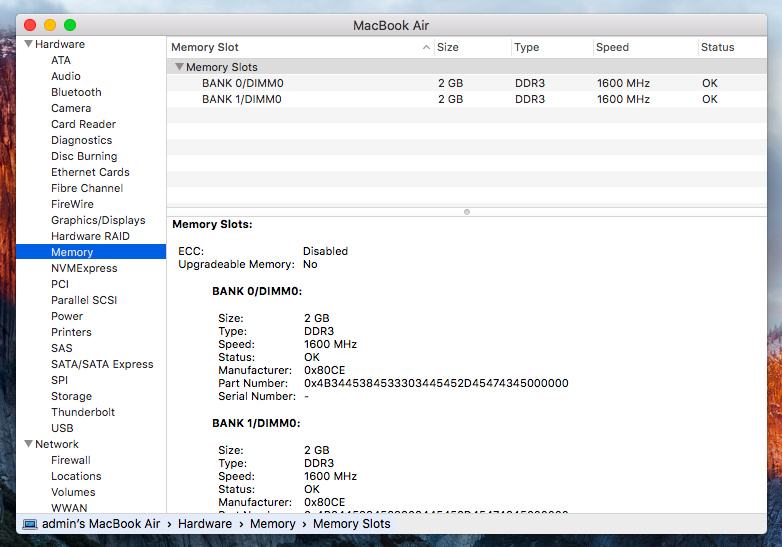Select the USB sidebar item
Viewport: 782px width, 547px height.
point(62,428)
